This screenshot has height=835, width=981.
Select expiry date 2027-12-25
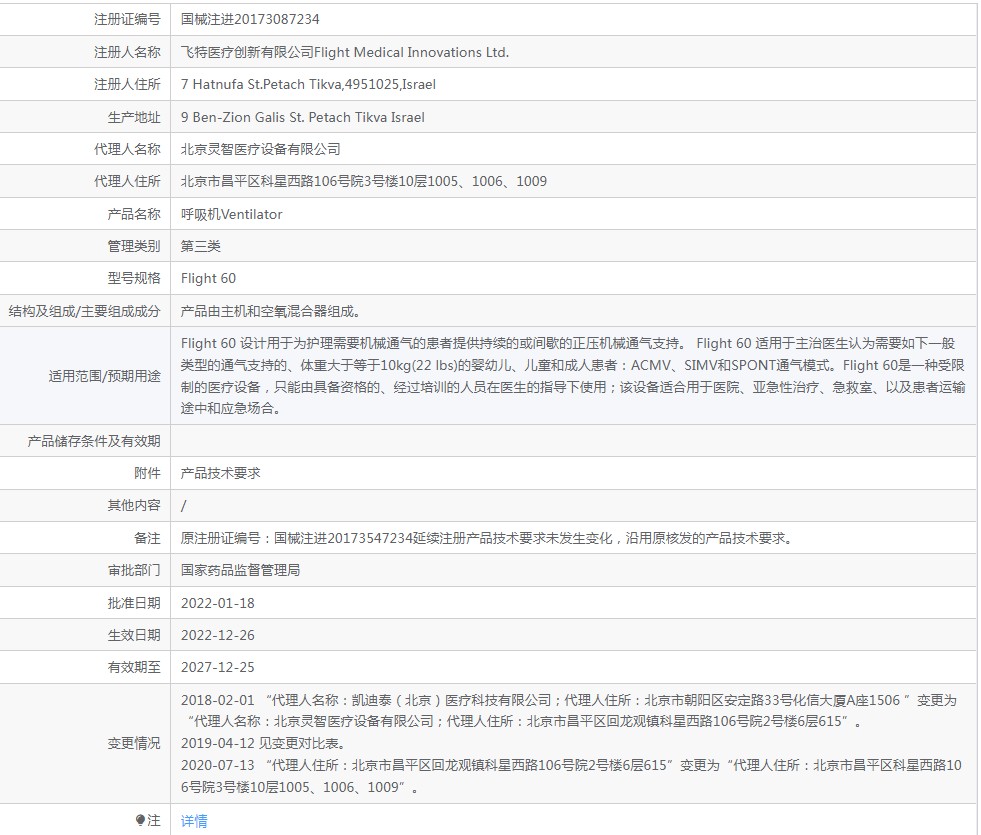click(x=218, y=667)
